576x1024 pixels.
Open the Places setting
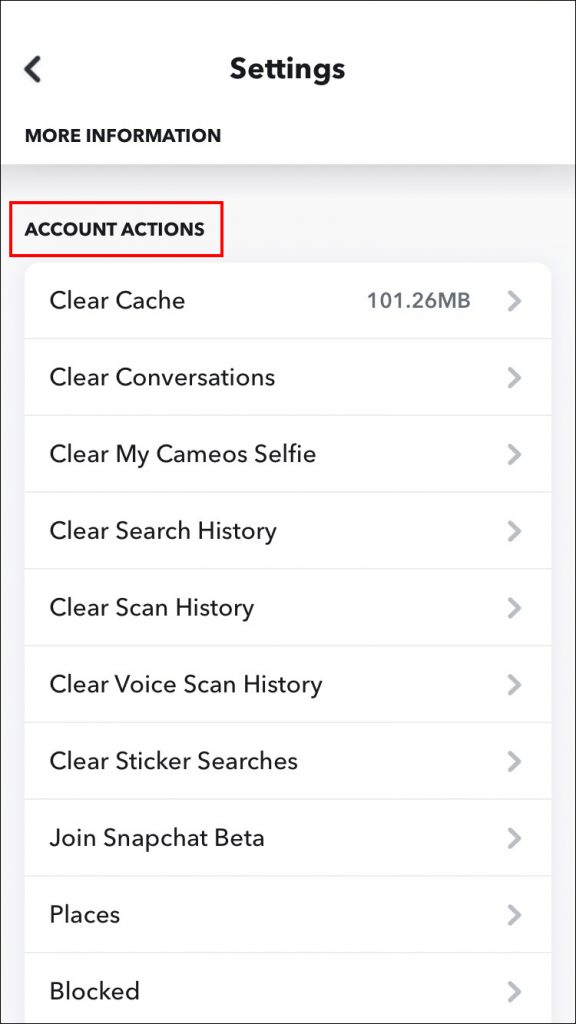(x=288, y=914)
